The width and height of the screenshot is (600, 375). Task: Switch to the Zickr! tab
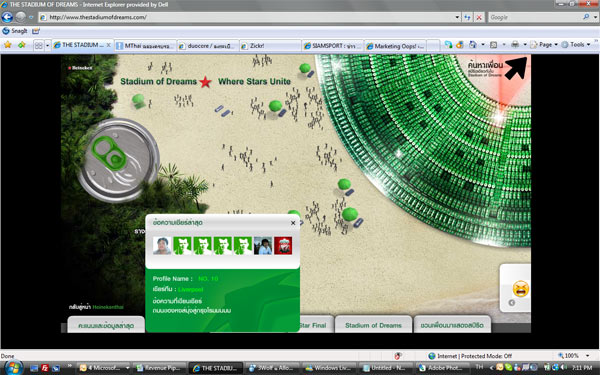tap(270, 46)
